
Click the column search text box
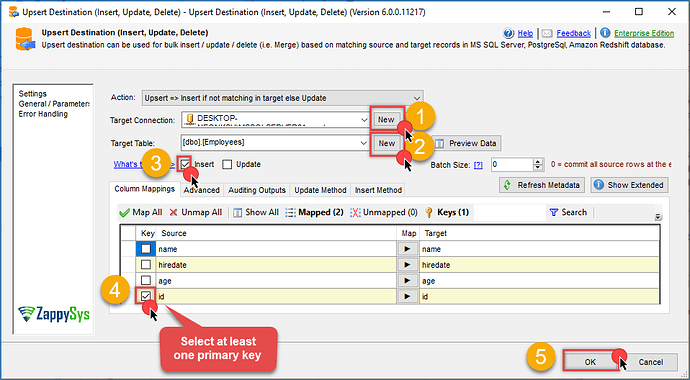tap(509, 212)
